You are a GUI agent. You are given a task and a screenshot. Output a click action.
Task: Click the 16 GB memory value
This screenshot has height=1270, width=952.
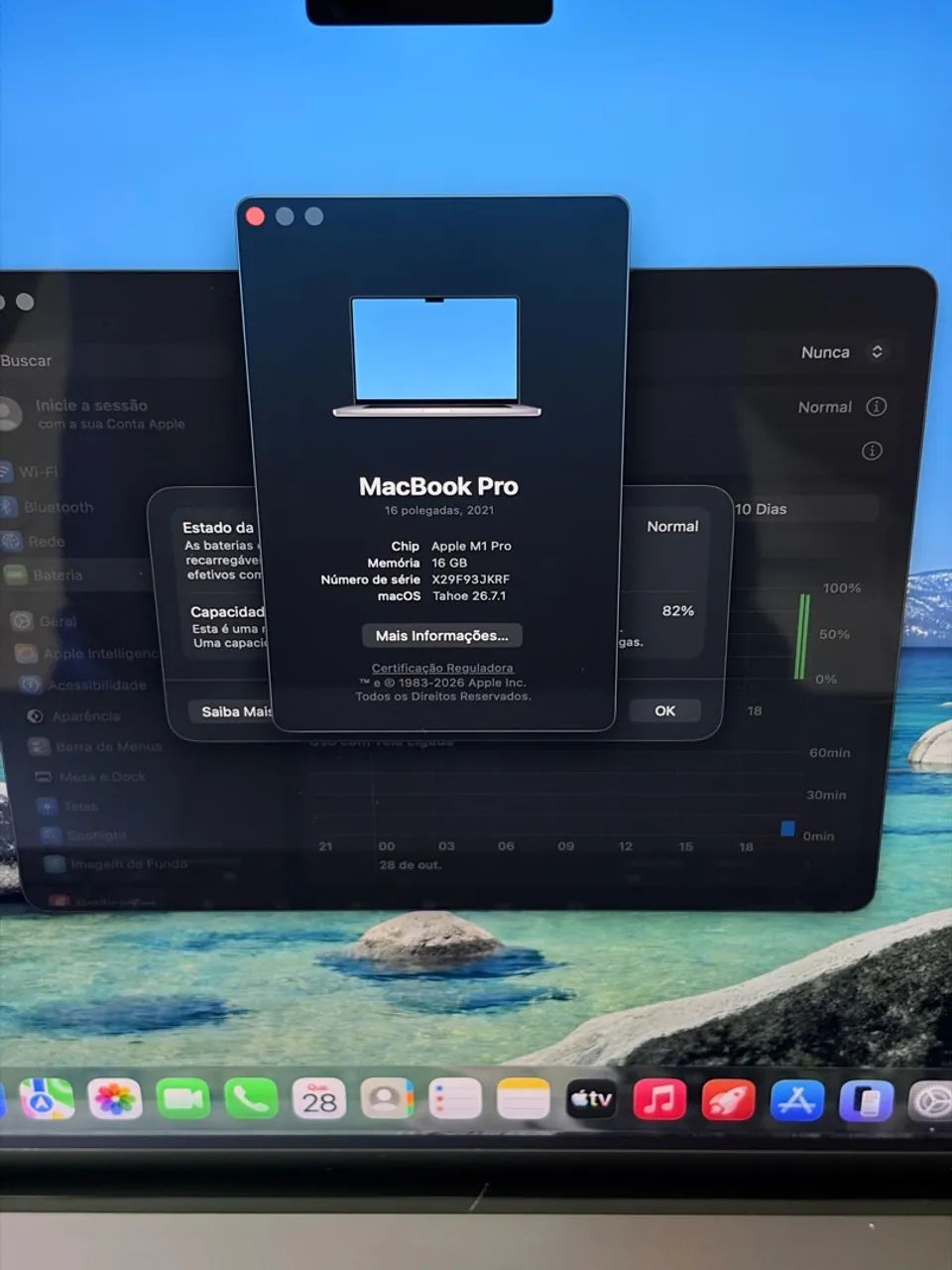[x=449, y=563]
